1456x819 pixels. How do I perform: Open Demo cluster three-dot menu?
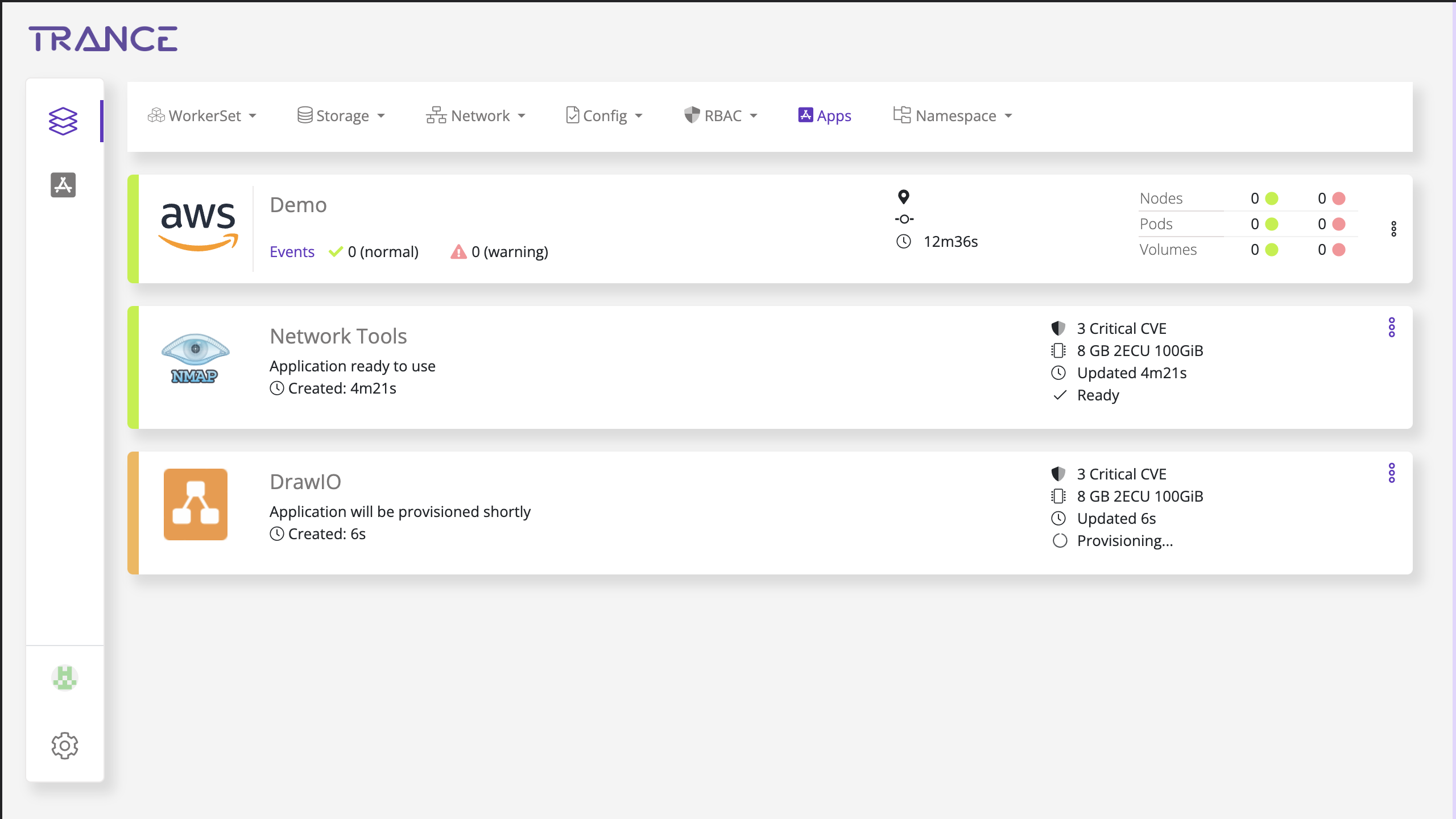click(1393, 229)
